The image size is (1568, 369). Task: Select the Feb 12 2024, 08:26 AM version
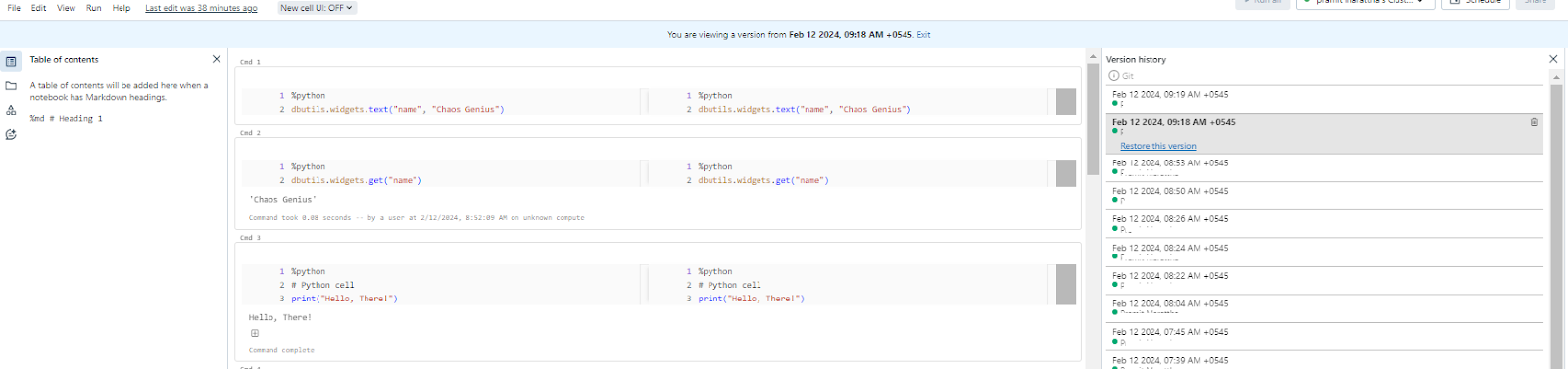(x=1326, y=223)
